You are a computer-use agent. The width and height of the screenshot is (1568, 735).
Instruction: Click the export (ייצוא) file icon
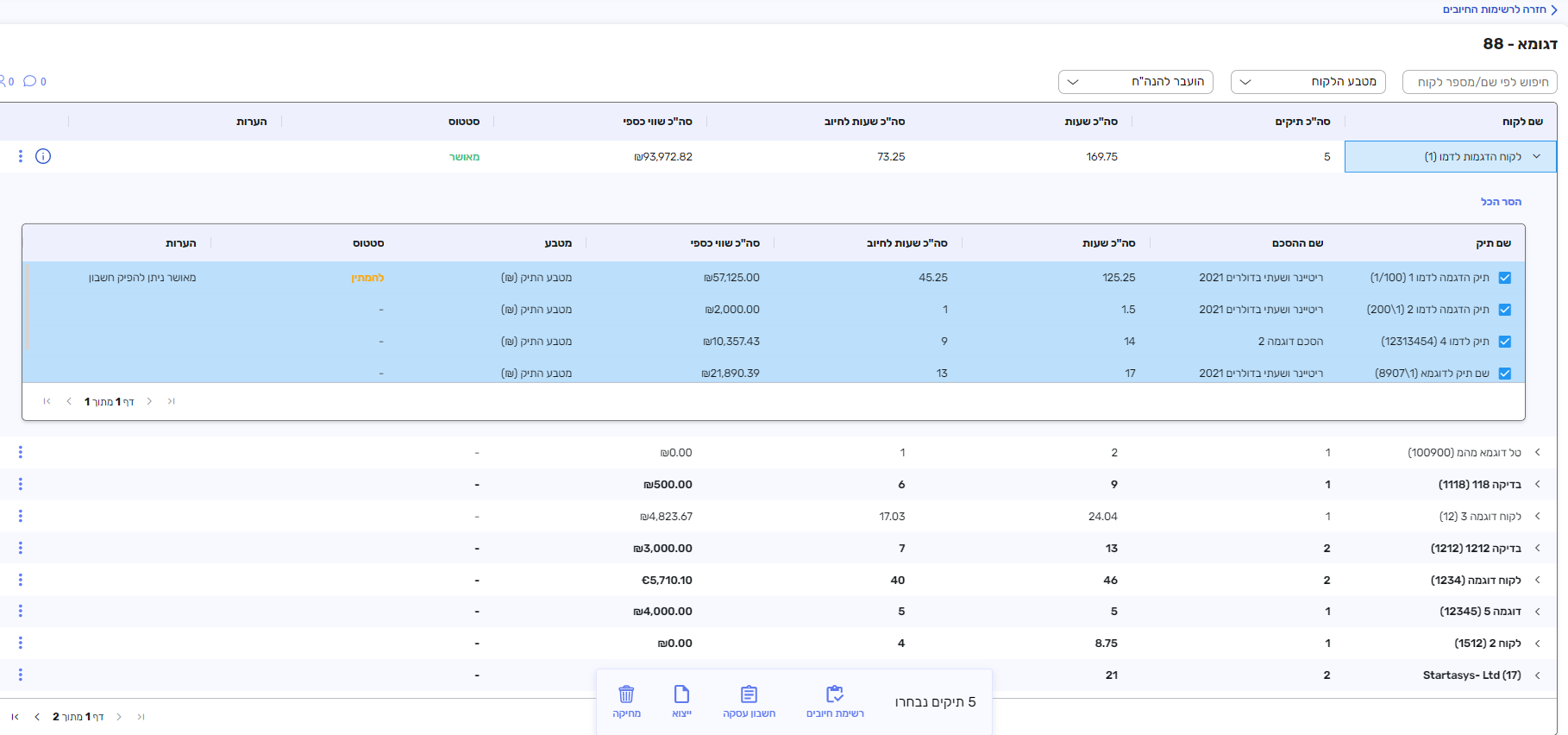[x=681, y=694]
